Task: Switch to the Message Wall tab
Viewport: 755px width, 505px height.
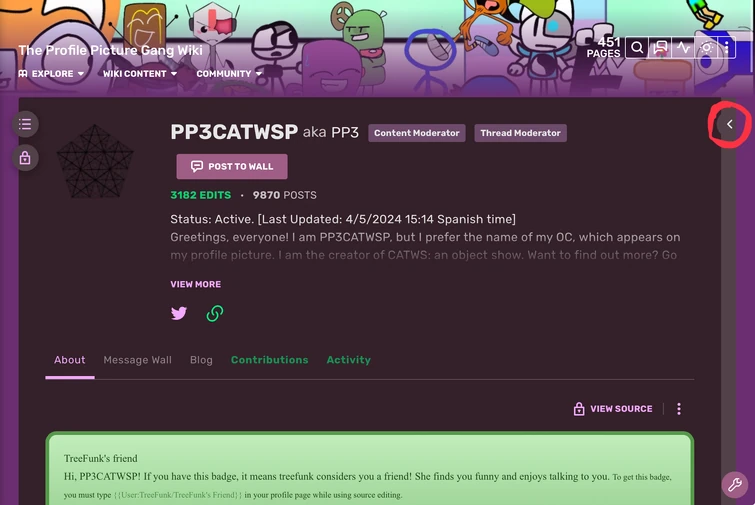Action: [137, 360]
